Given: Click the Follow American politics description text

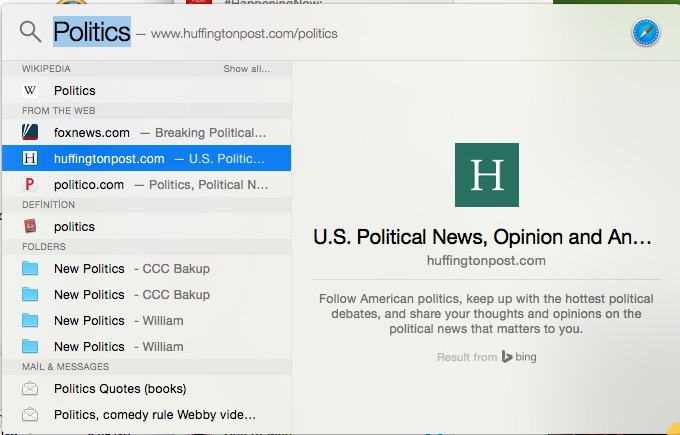Looking at the screenshot, I should [x=486, y=314].
